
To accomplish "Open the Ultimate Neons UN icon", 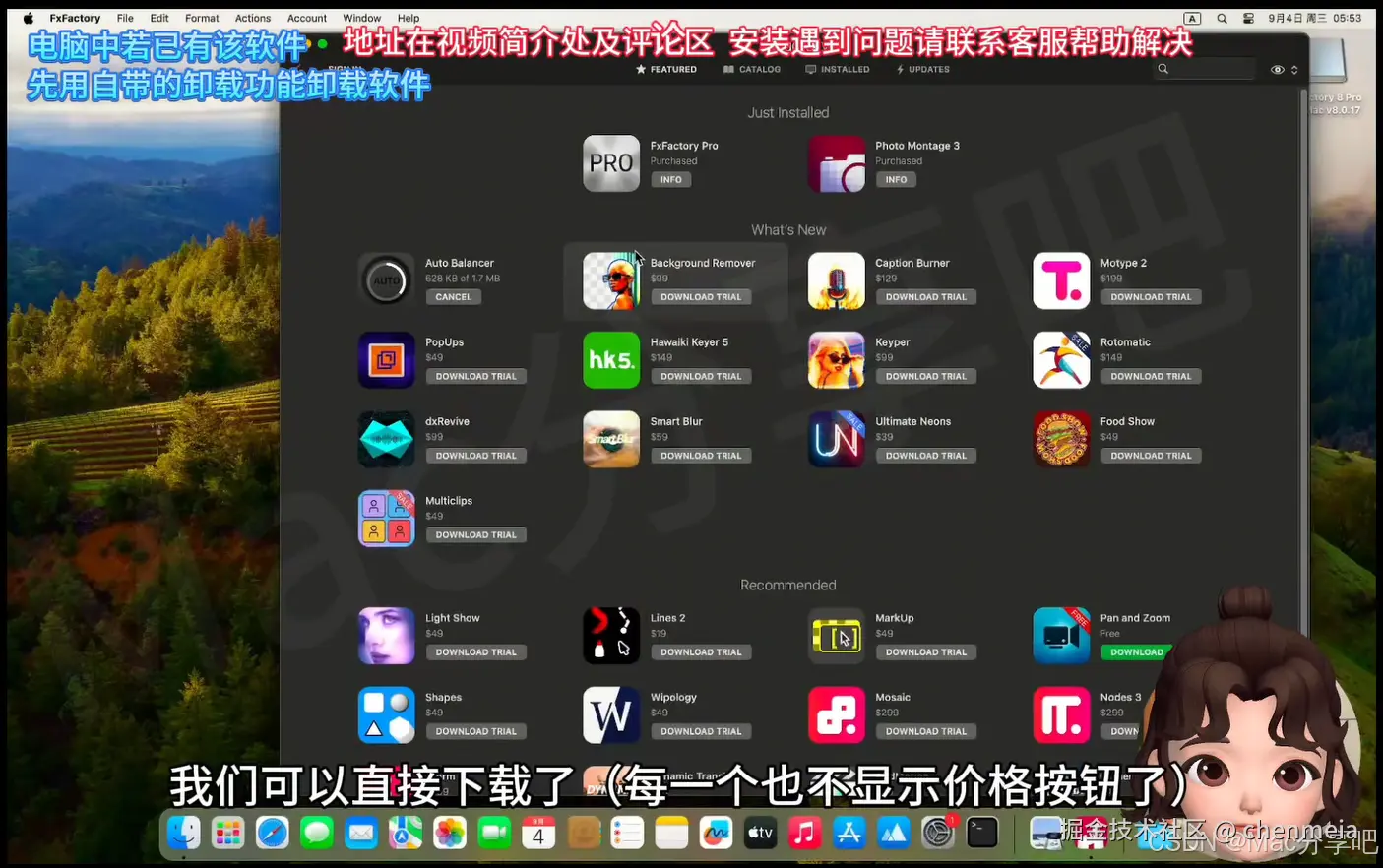I will point(836,439).
